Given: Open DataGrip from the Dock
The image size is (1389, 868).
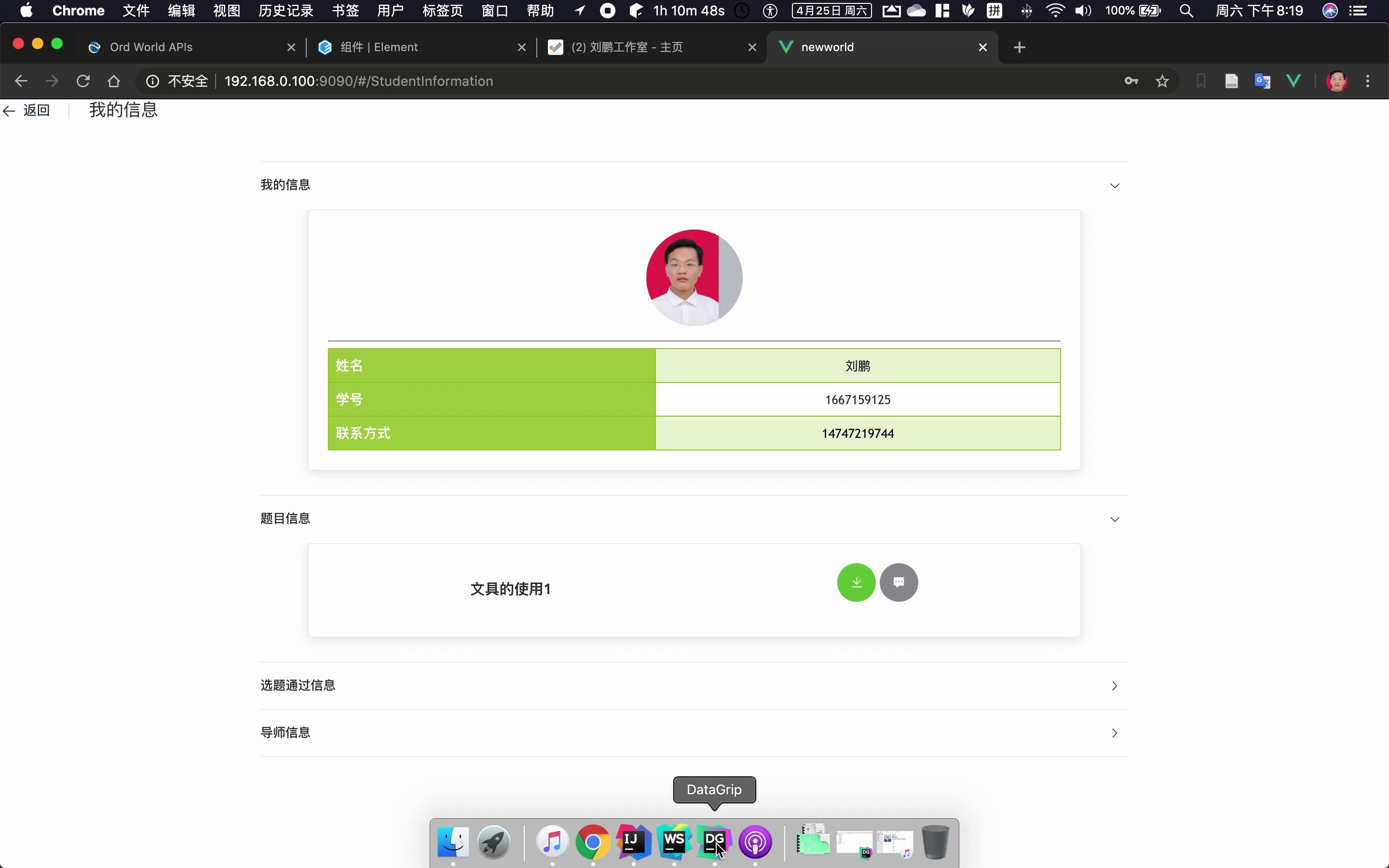Looking at the screenshot, I should [715, 842].
